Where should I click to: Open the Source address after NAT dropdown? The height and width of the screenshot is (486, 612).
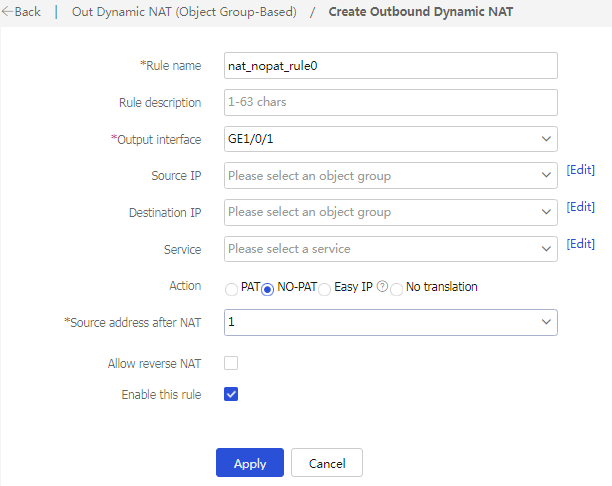click(x=390, y=322)
